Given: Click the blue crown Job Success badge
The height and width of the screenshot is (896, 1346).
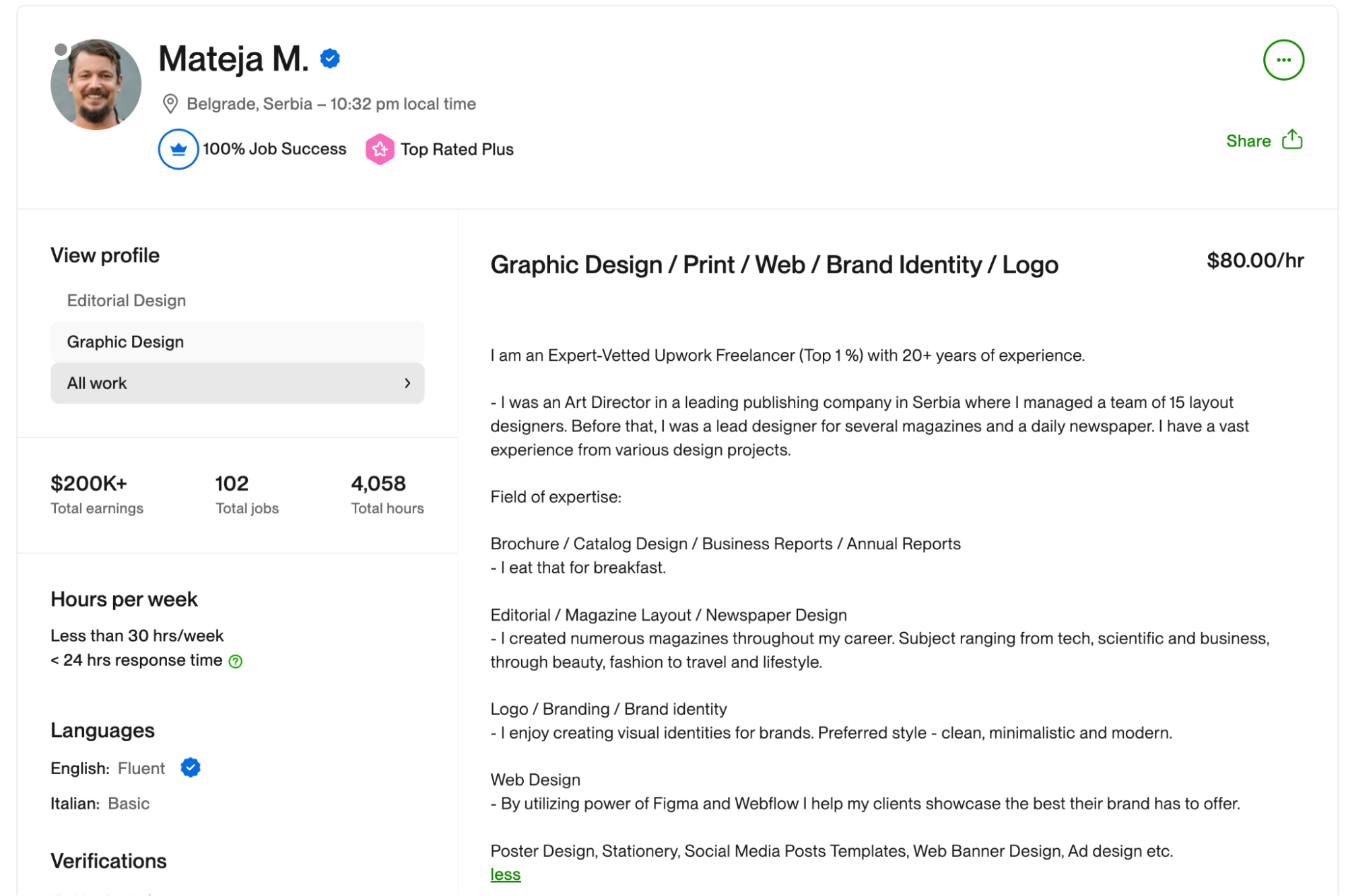Looking at the screenshot, I should [178, 149].
